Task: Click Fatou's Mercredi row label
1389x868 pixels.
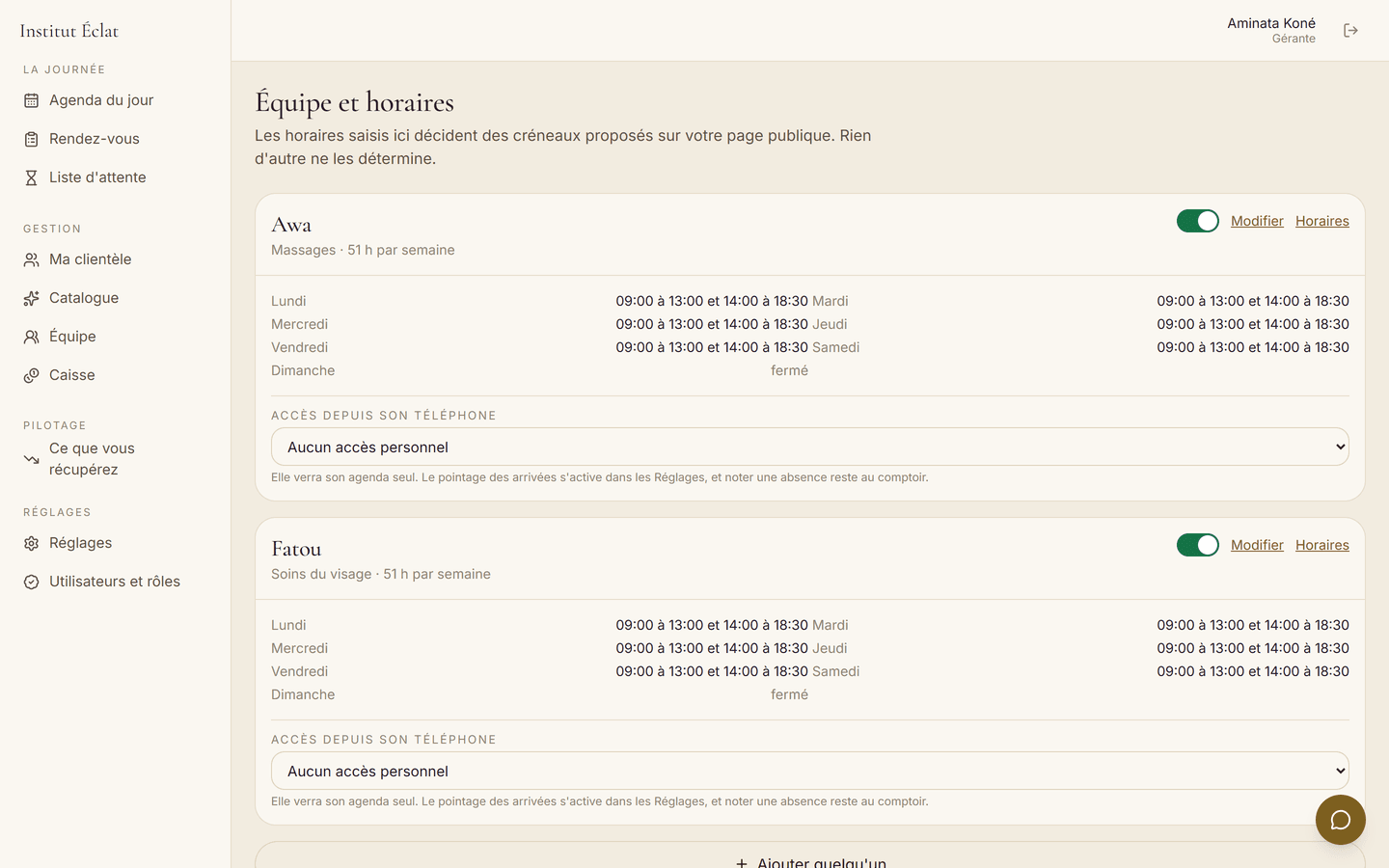Action: click(299, 648)
